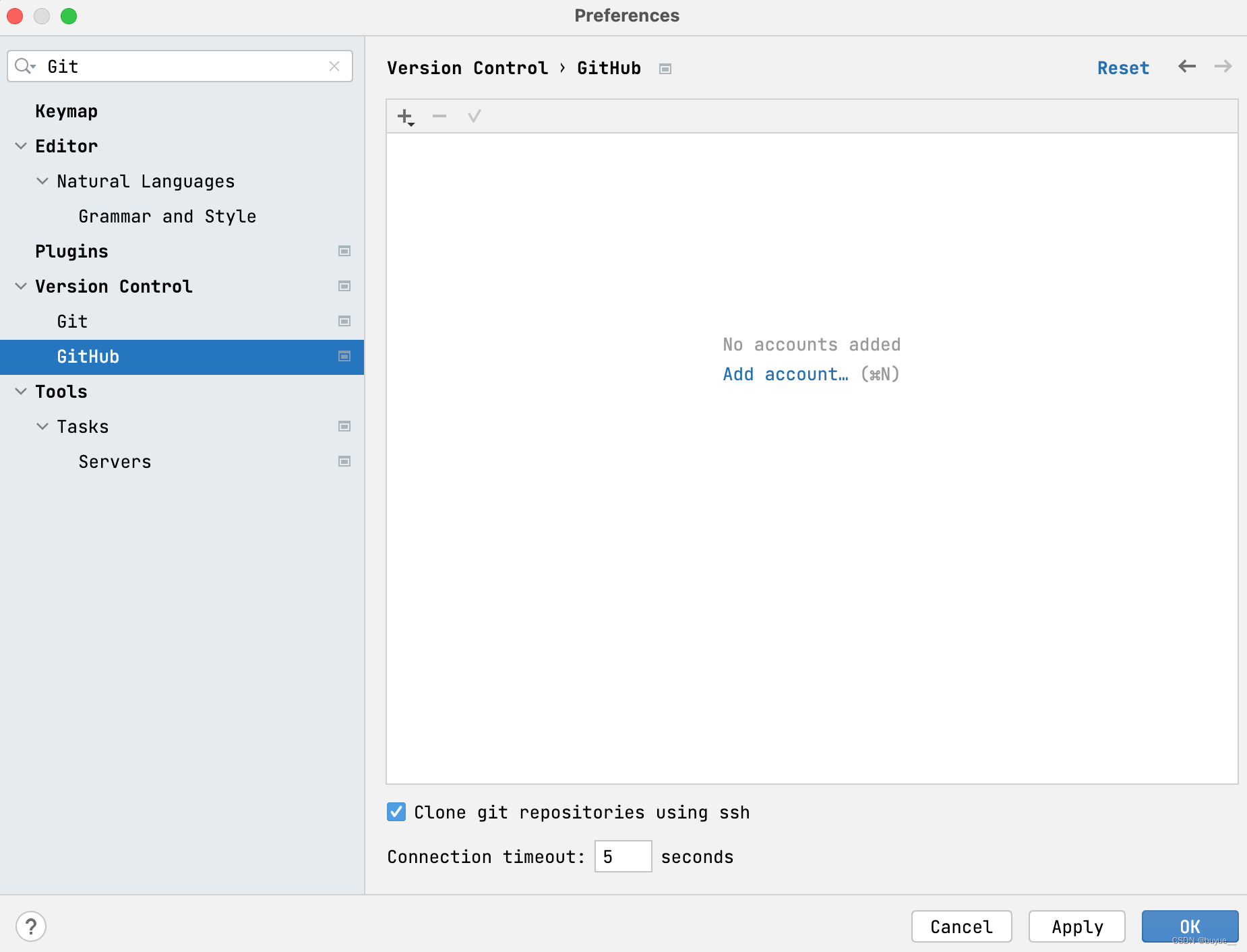Toggle Clone git repositories using ssh
This screenshot has width=1247, height=952.
coord(396,812)
